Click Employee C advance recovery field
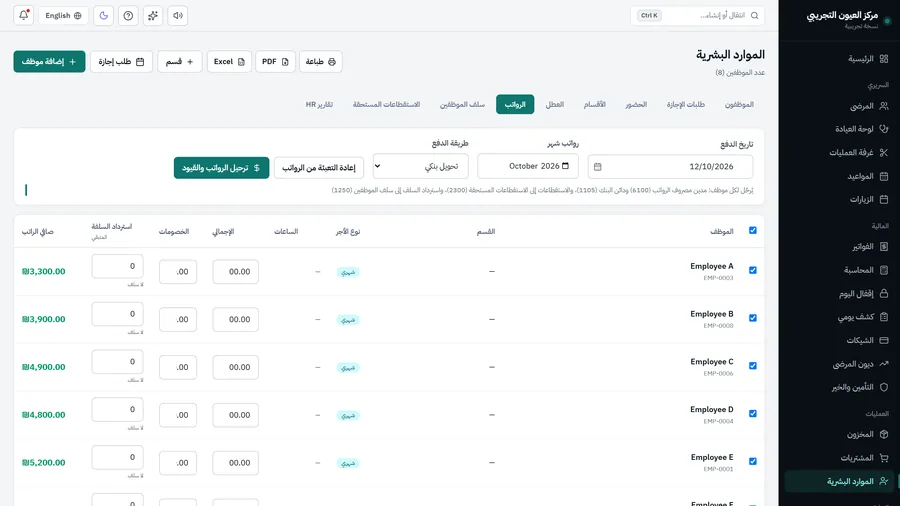Screen dimensions: 900x506 pyautogui.click(x=117, y=361)
